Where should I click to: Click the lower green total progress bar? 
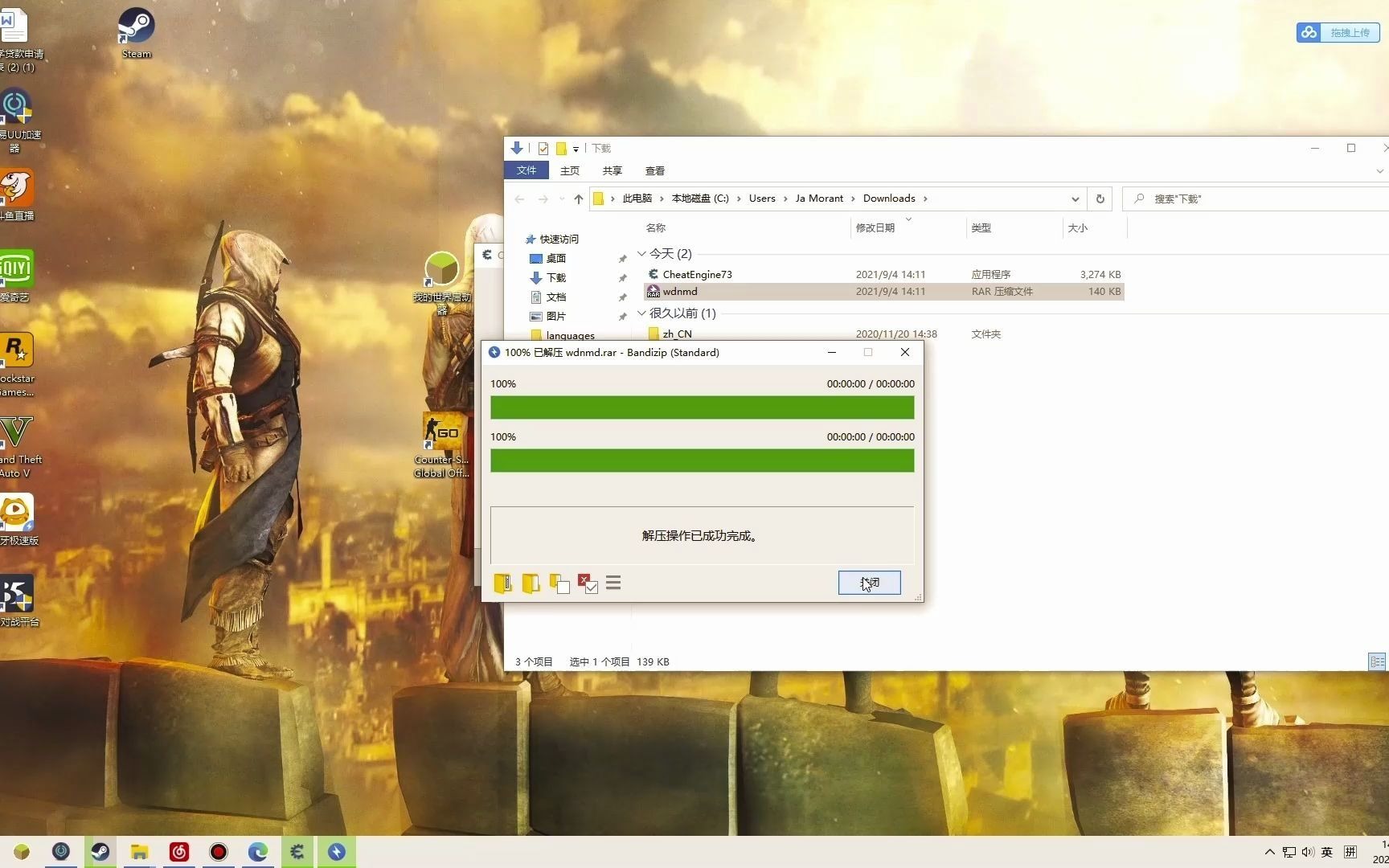pos(702,461)
